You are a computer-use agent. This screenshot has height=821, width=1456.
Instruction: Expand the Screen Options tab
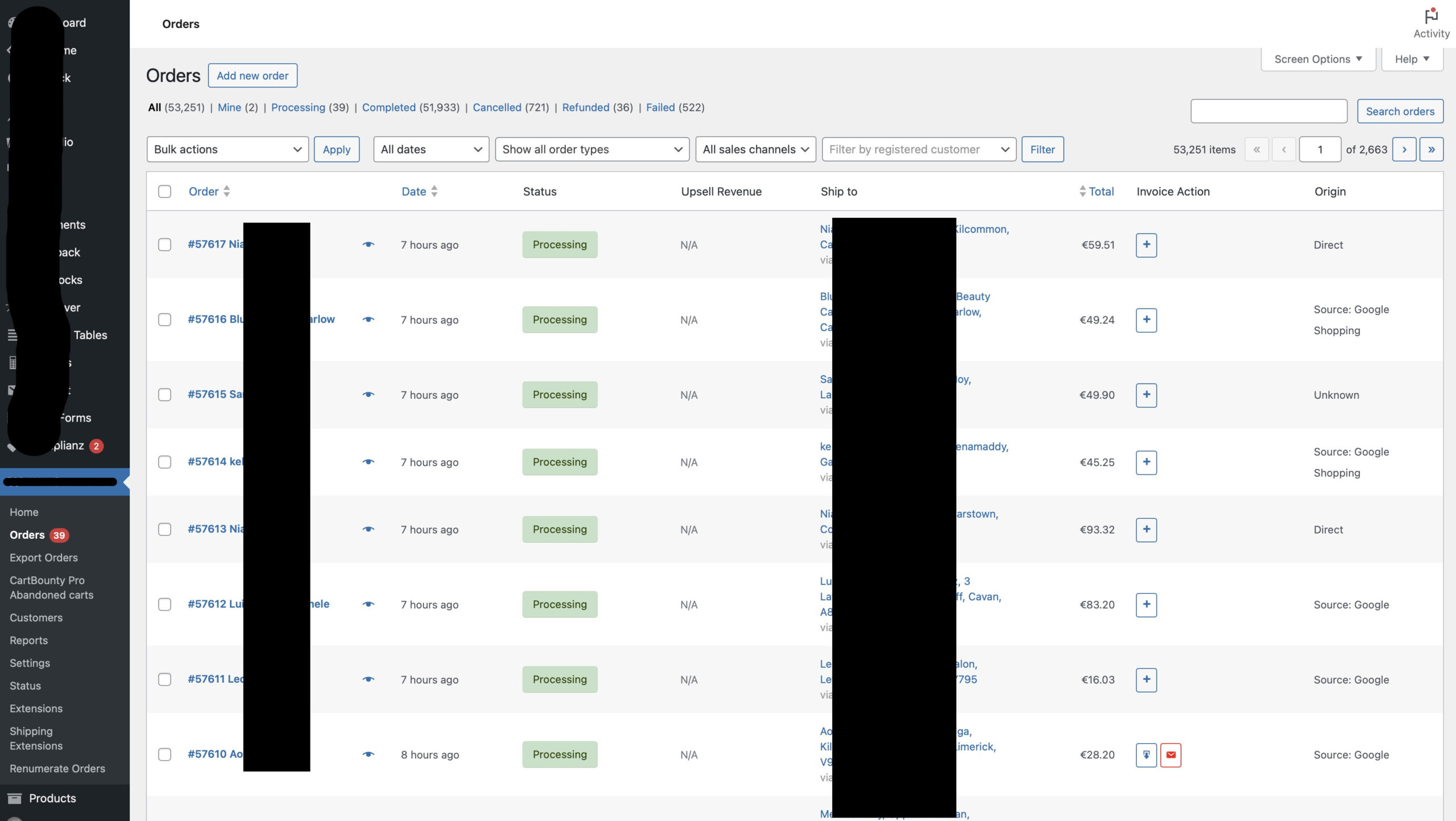[x=1318, y=59]
